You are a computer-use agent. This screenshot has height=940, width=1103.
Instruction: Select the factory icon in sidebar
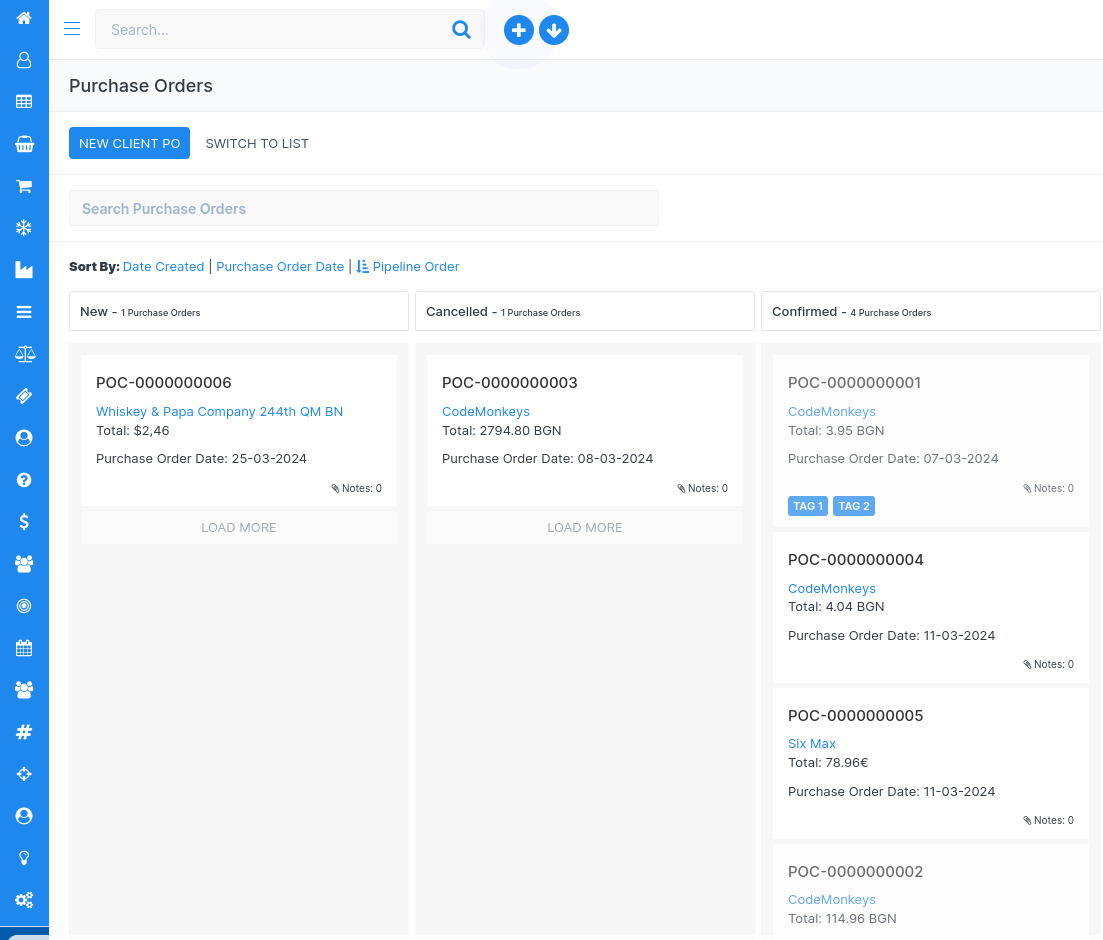[24, 270]
